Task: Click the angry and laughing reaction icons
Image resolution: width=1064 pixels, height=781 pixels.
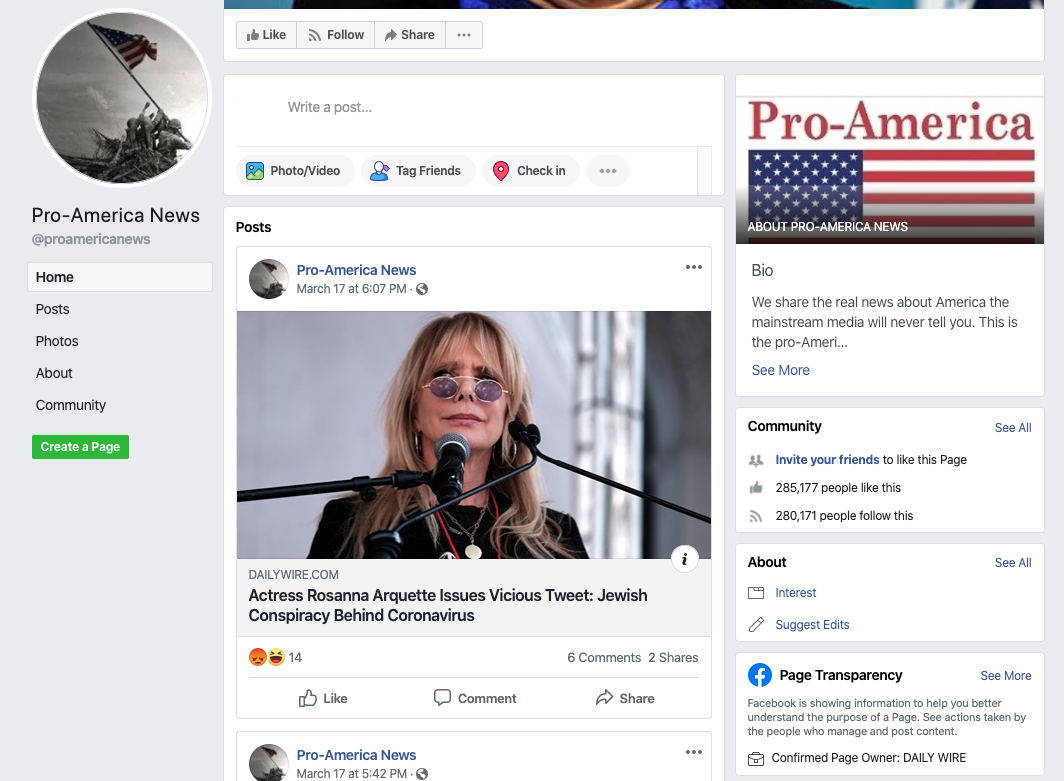Action: point(267,657)
